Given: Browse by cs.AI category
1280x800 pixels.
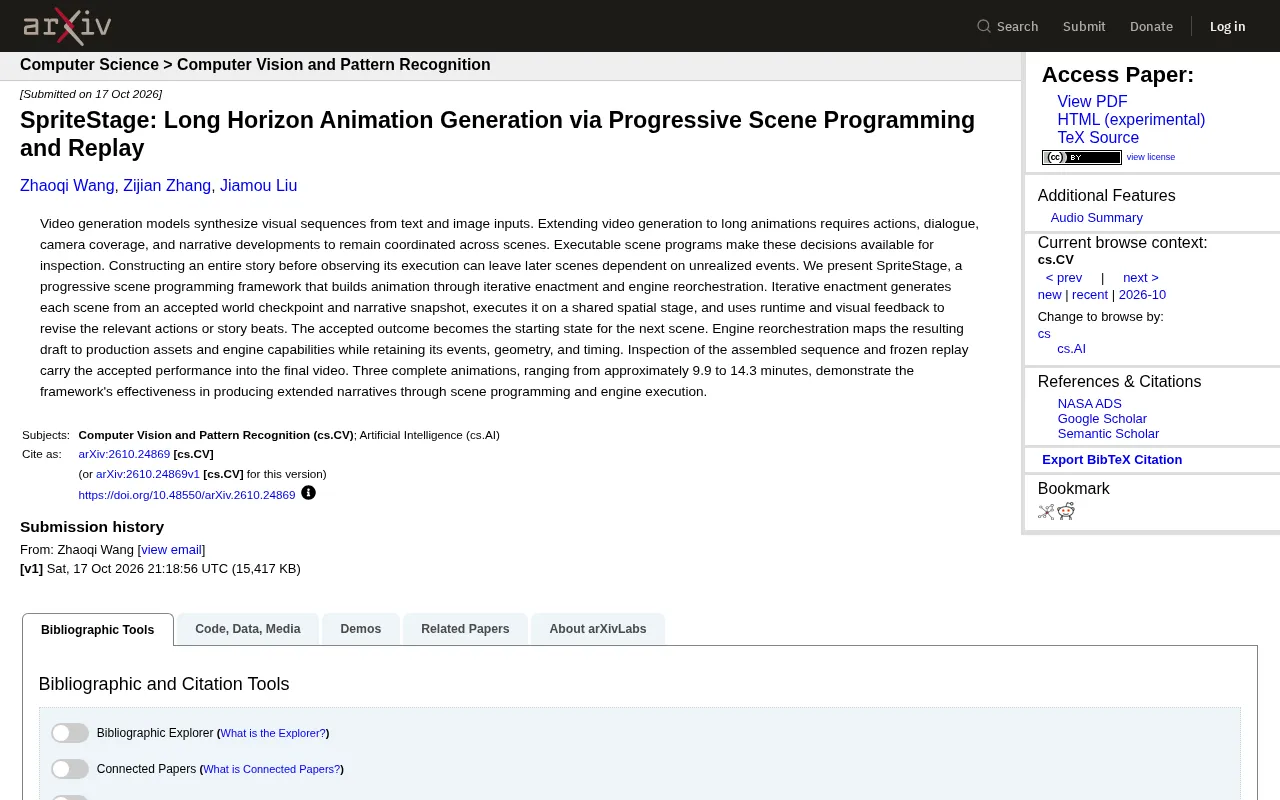Looking at the screenshot, I should pos(1071,349).
